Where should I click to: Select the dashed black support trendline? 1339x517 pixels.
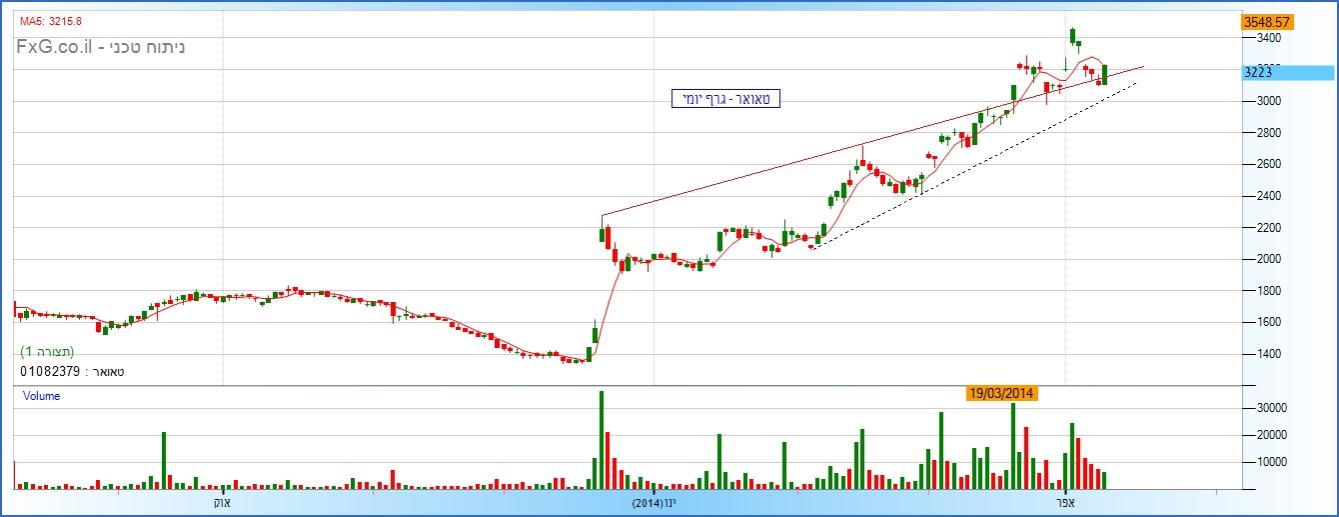[x=970, y=166]
